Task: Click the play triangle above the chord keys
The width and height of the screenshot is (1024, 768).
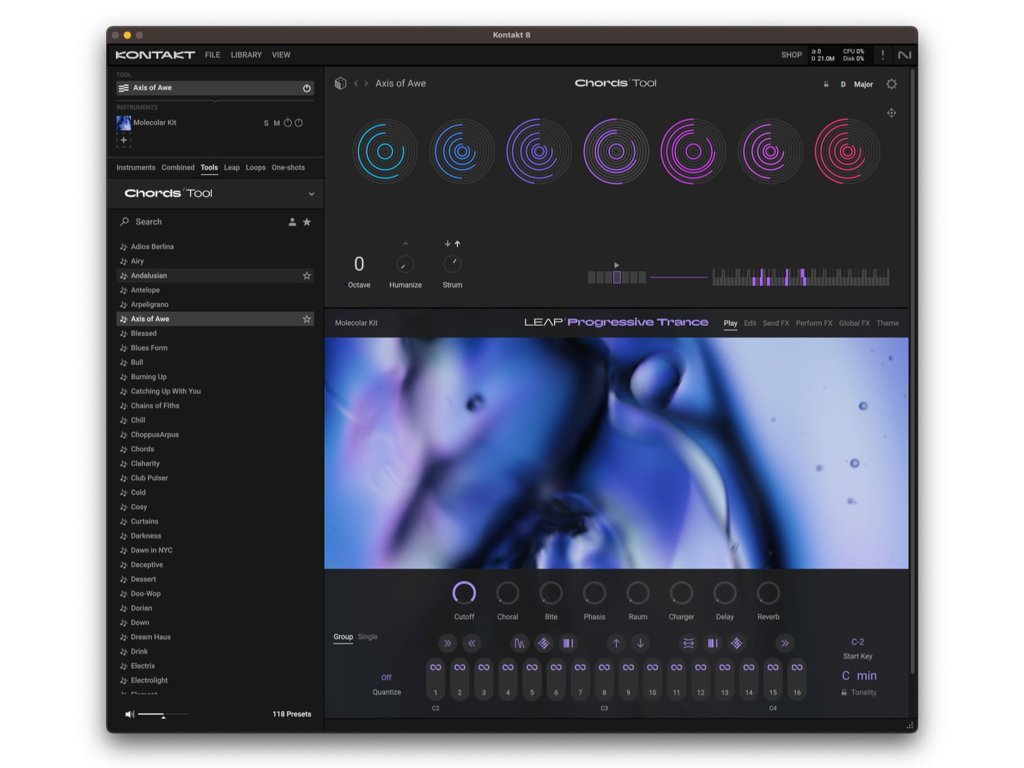Action: click(616, 265)
